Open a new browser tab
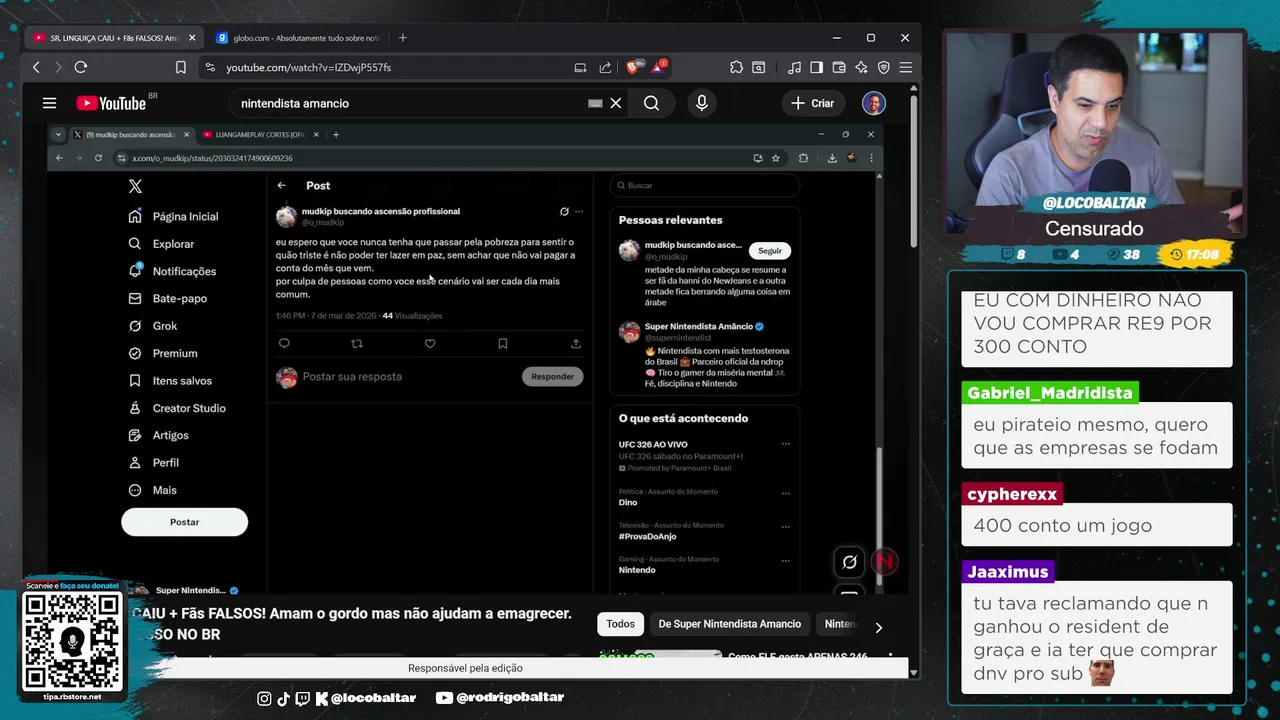Screen dimensions: 1280x720 pyautogui.click(x=402, y=38)
